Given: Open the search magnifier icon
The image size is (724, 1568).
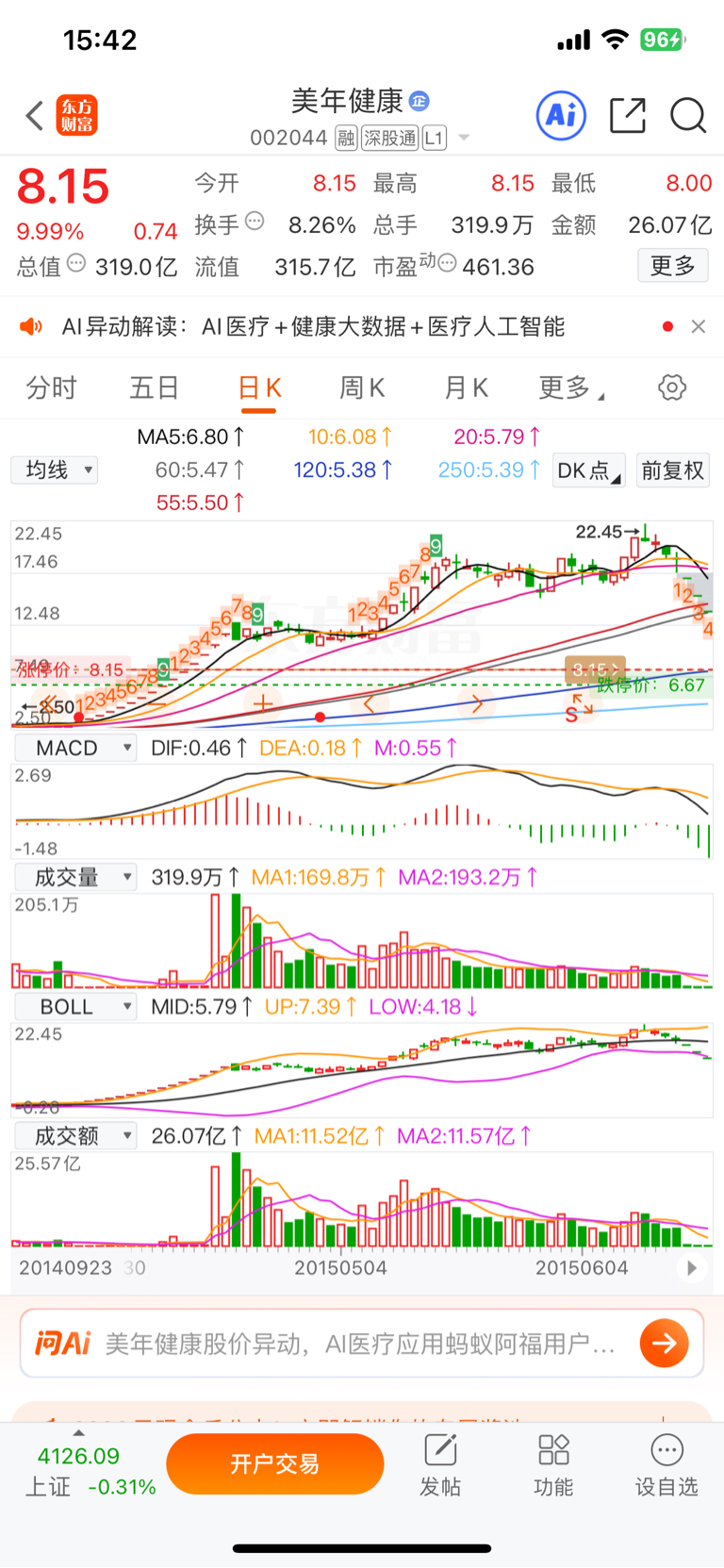Looking at the screenshot, I should pos(688,116).
